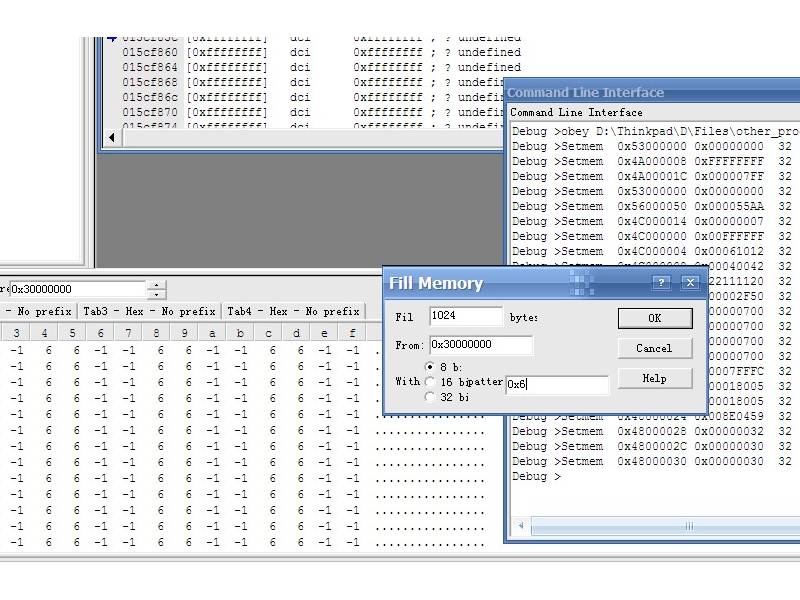This screenshot has width=800, height=600.
Task: Open Help for Fill Memory
Action: point(654,378)
